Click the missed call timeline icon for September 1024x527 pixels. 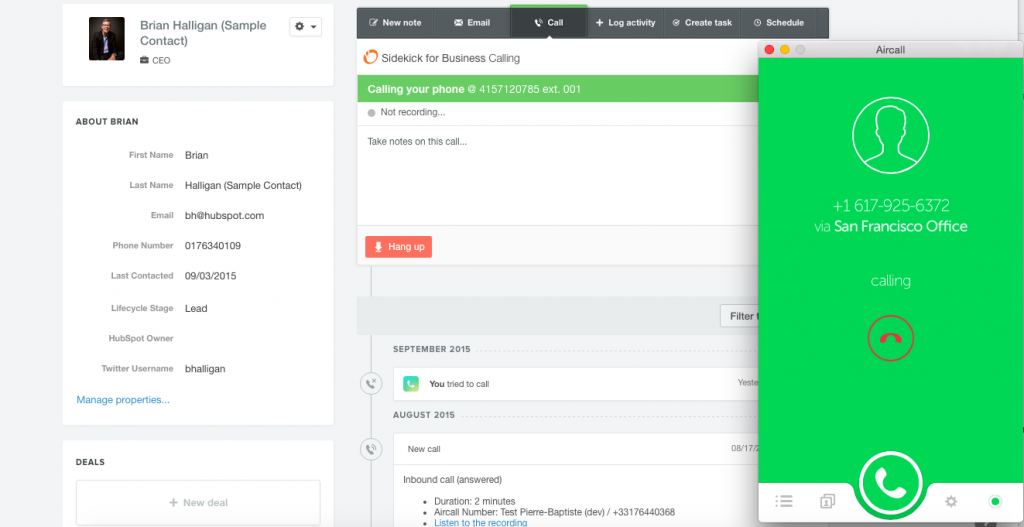[x=371, y=383]
